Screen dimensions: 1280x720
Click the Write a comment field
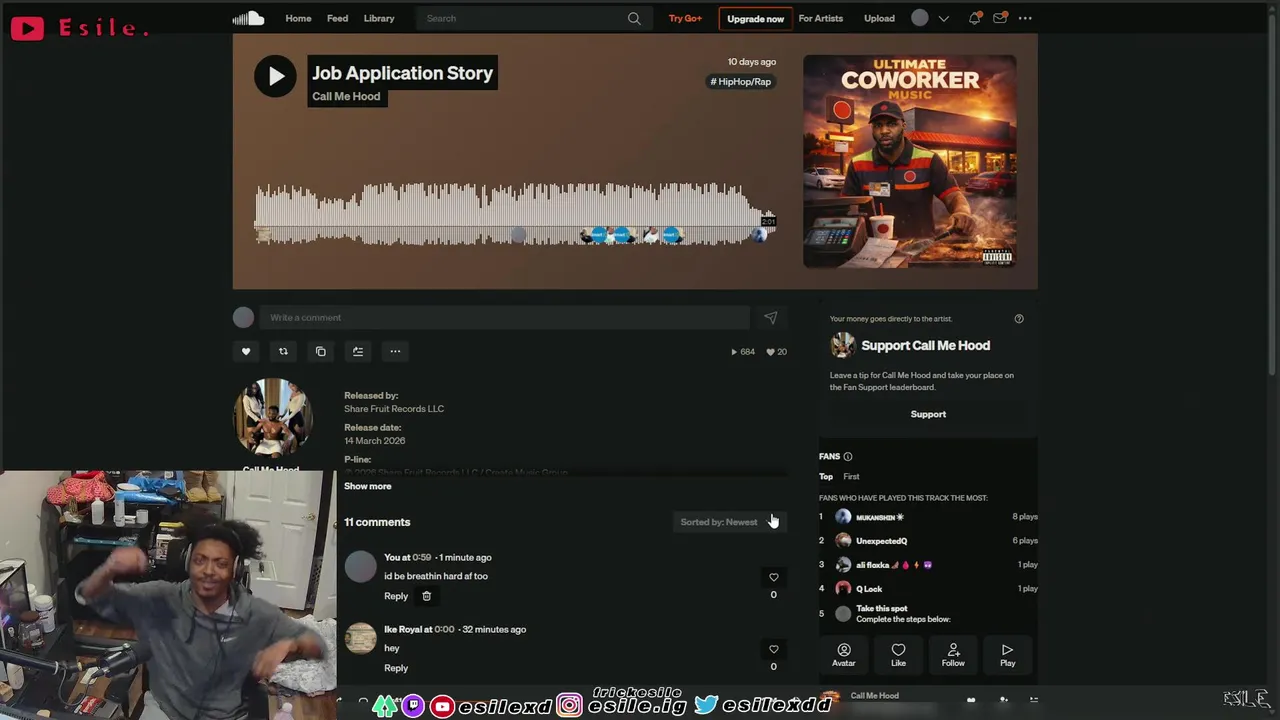pos(505,317)
